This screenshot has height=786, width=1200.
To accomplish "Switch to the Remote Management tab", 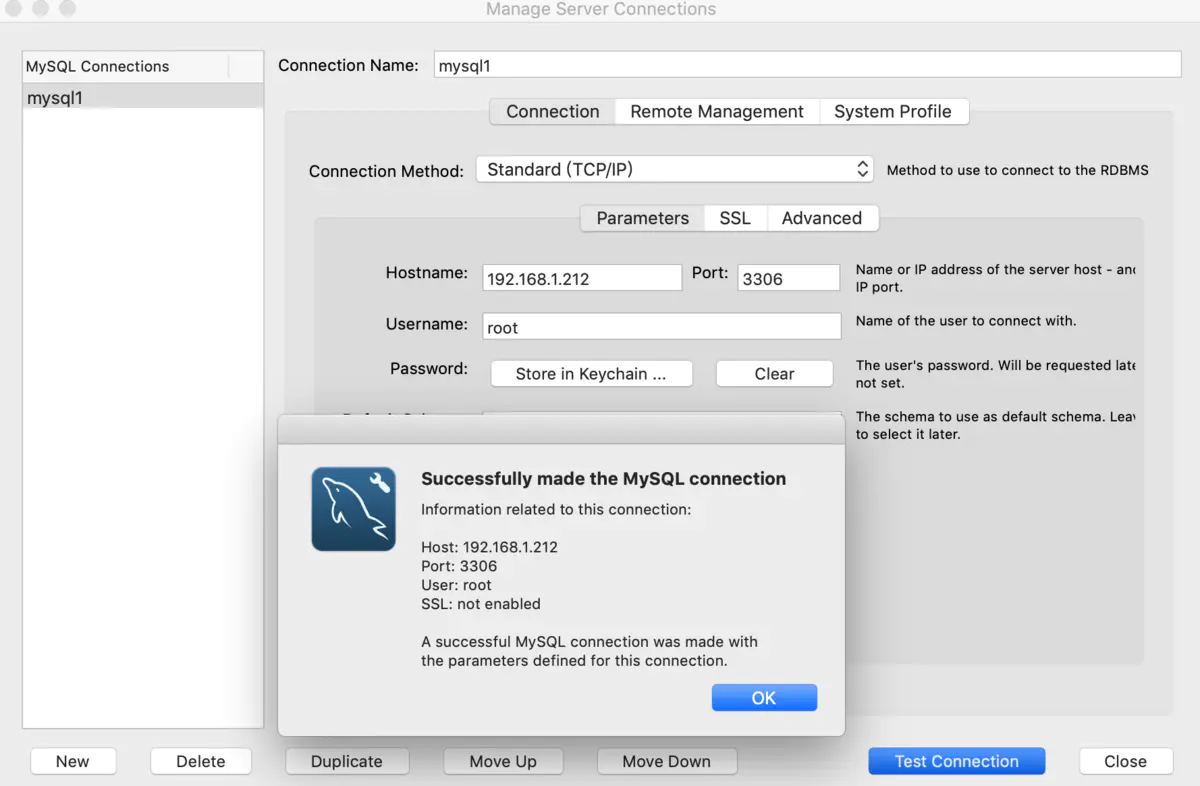I will (717, 112).
